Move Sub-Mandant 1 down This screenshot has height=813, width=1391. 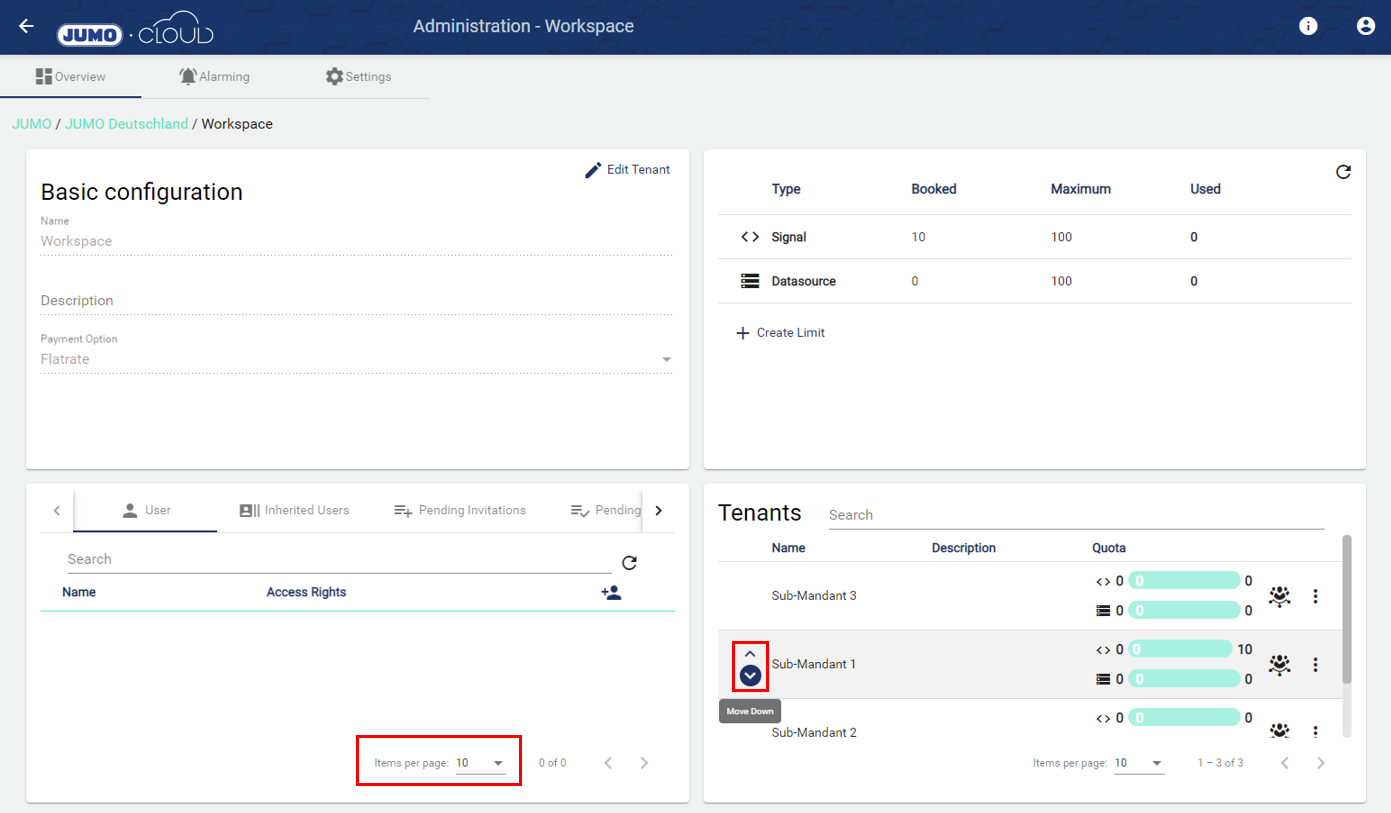point(750,676)
